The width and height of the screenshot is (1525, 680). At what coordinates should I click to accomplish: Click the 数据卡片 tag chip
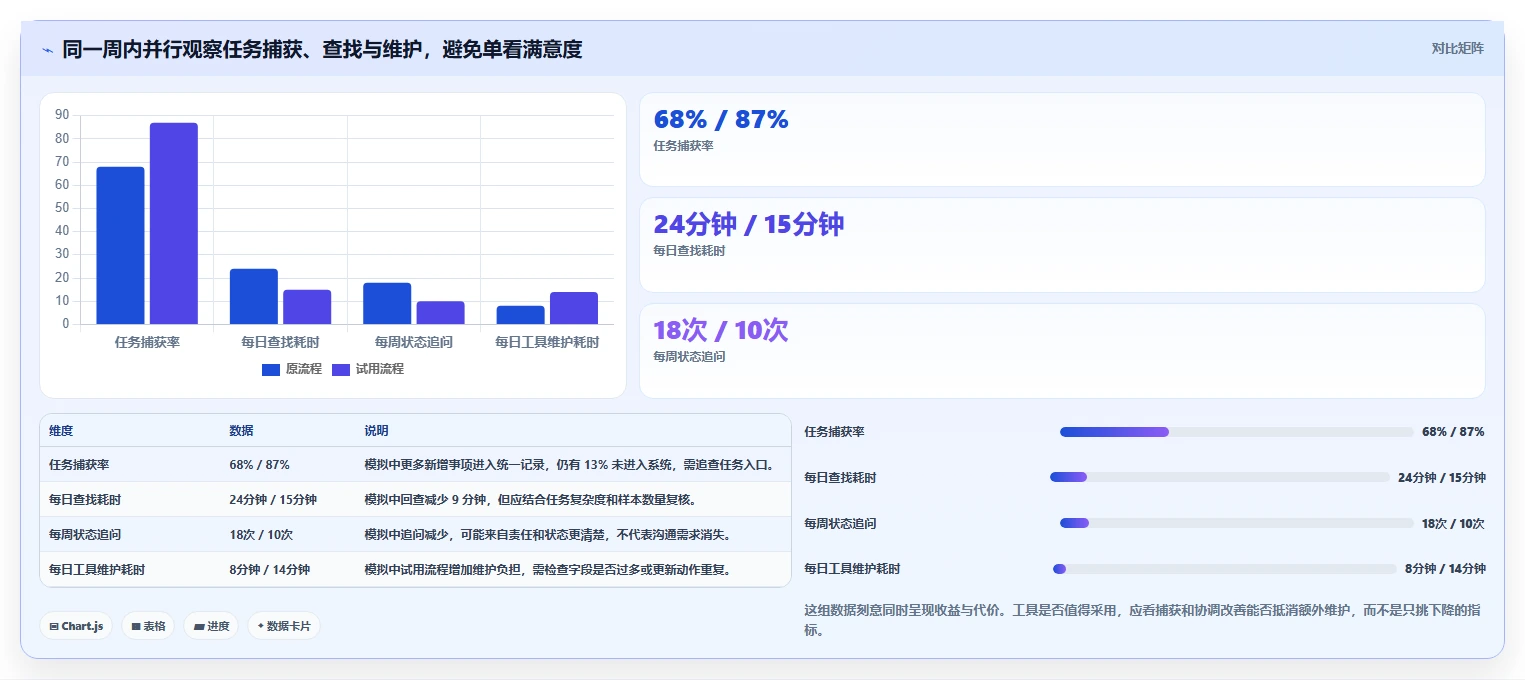coord(284,626)
